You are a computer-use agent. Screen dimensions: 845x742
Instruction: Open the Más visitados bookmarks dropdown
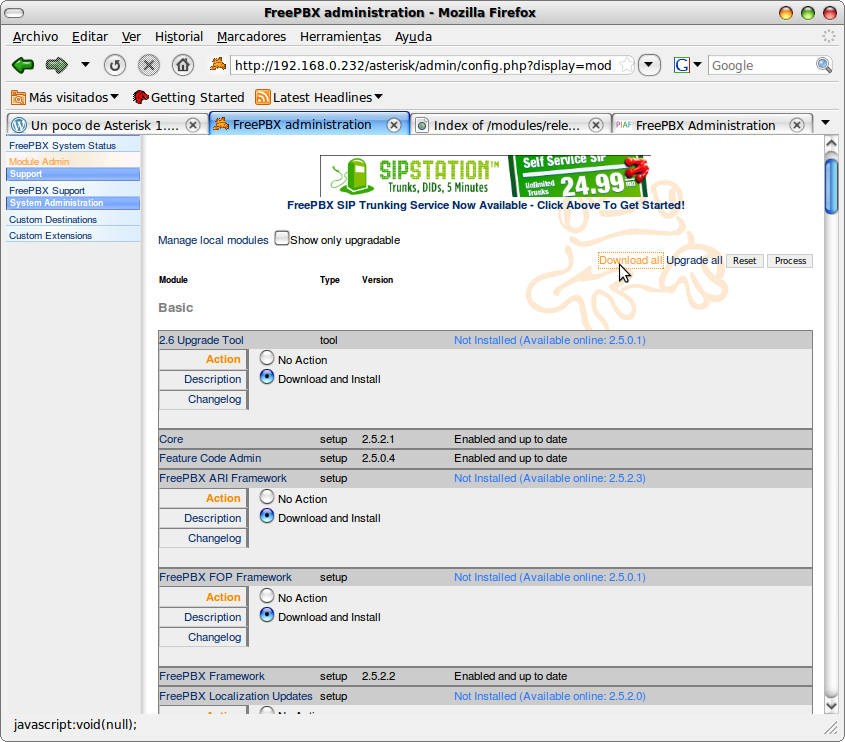coord(65,97)
